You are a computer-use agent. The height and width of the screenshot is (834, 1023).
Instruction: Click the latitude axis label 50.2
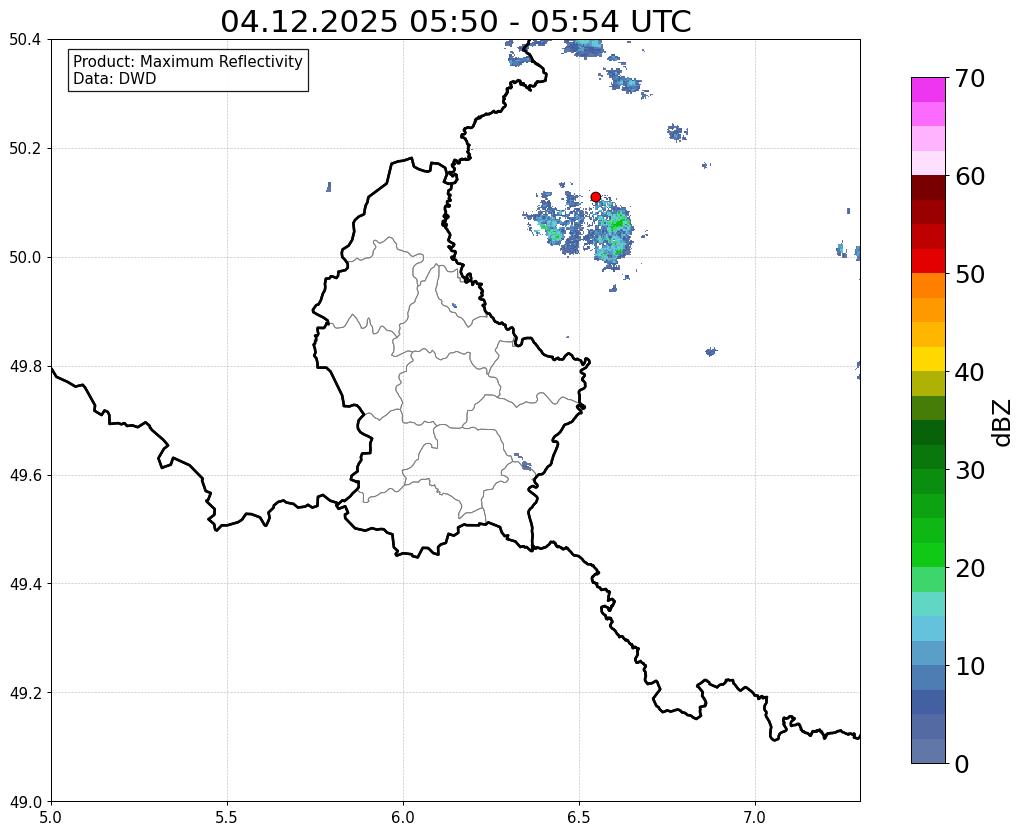click(25, 149)
